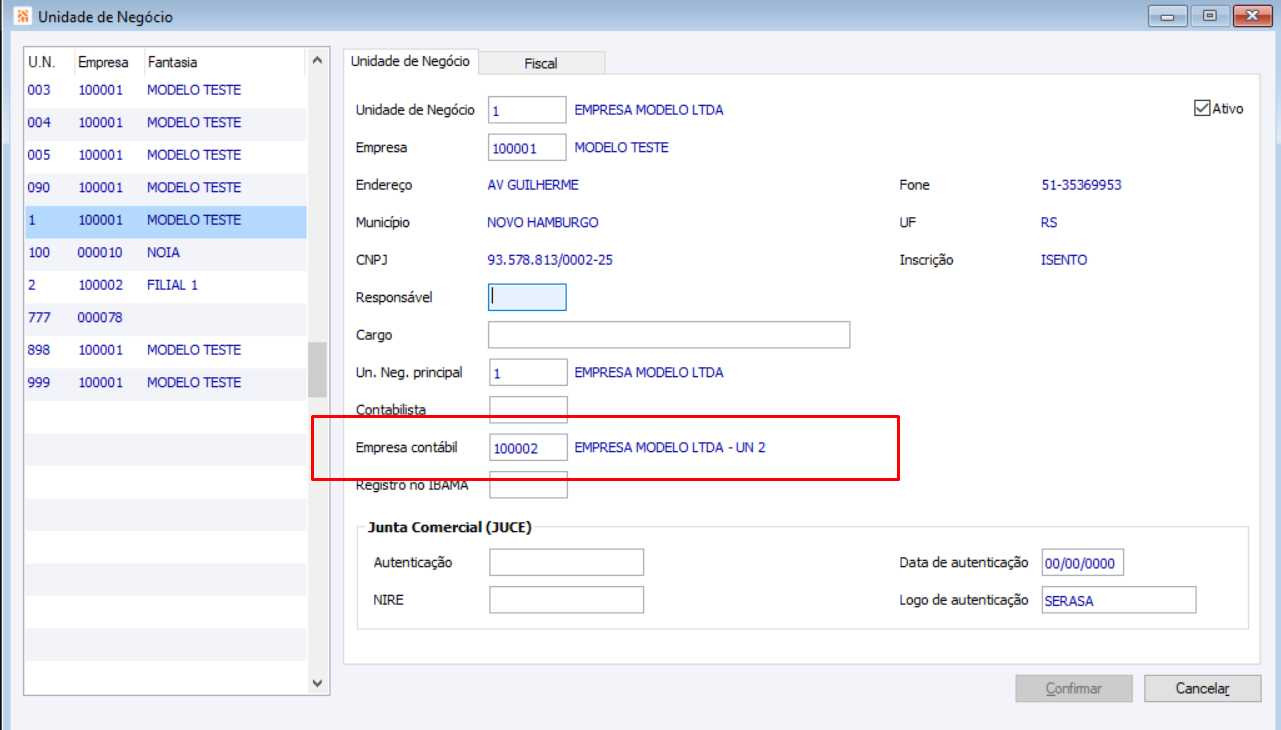This screenshot has height=730, width=1281.
Task: Focus the Empresa code field
Action: (527, 147)
